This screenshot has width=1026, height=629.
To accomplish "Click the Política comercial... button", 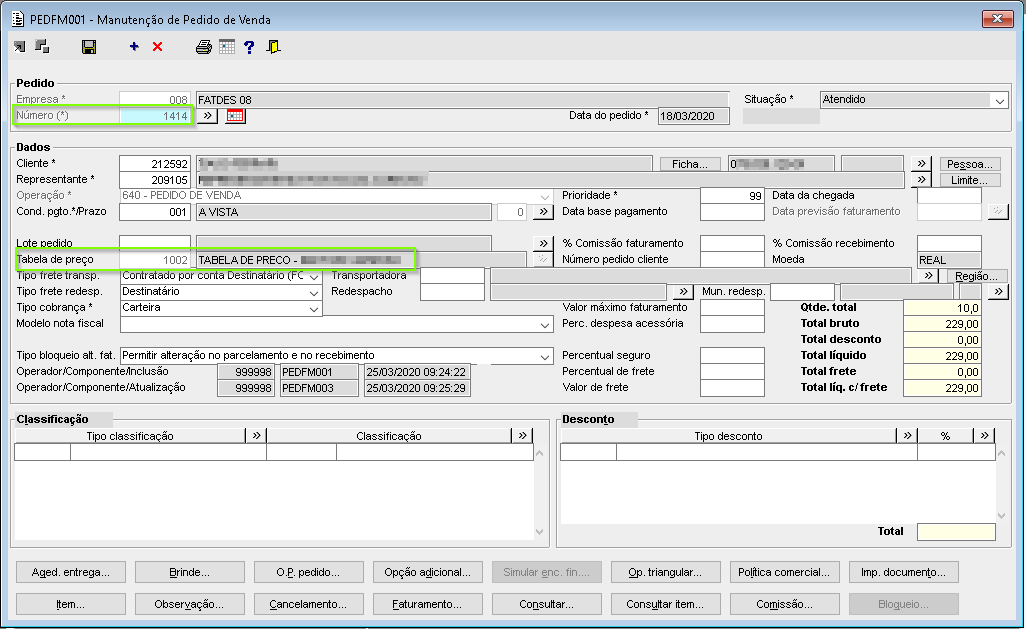I will click(784, 572).
